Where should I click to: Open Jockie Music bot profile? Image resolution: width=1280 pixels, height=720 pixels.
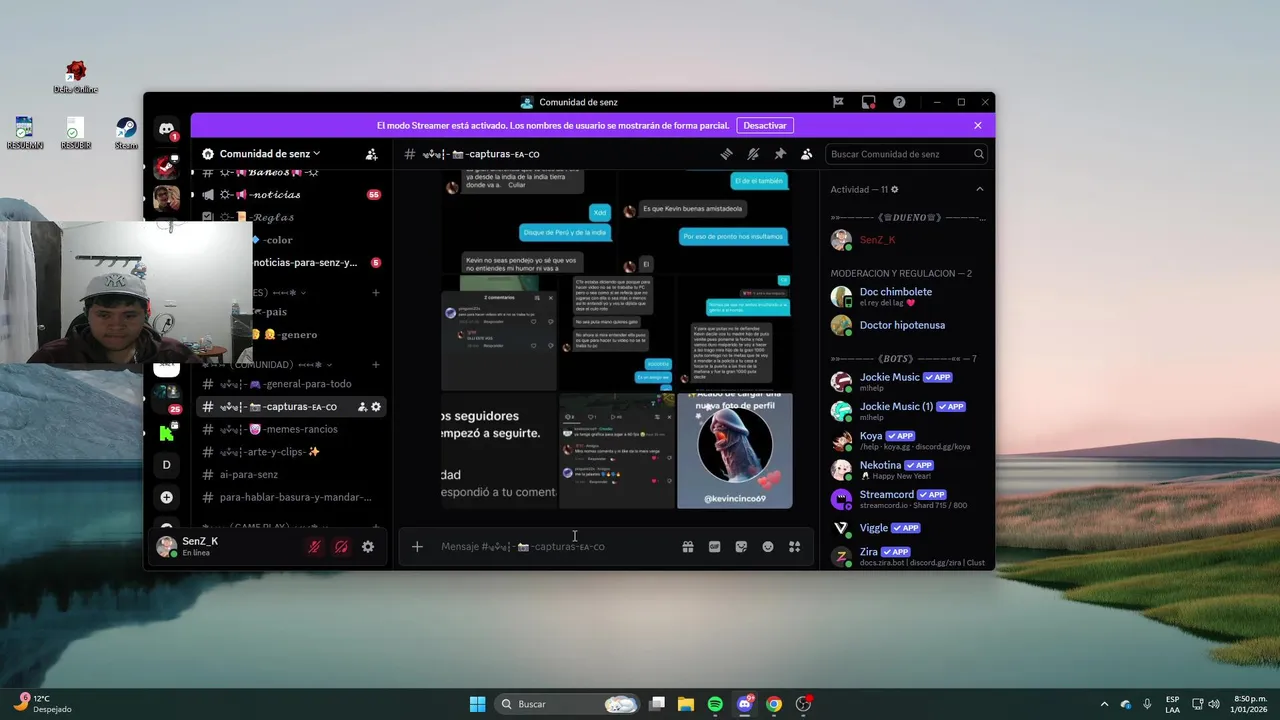coord(907,382)
